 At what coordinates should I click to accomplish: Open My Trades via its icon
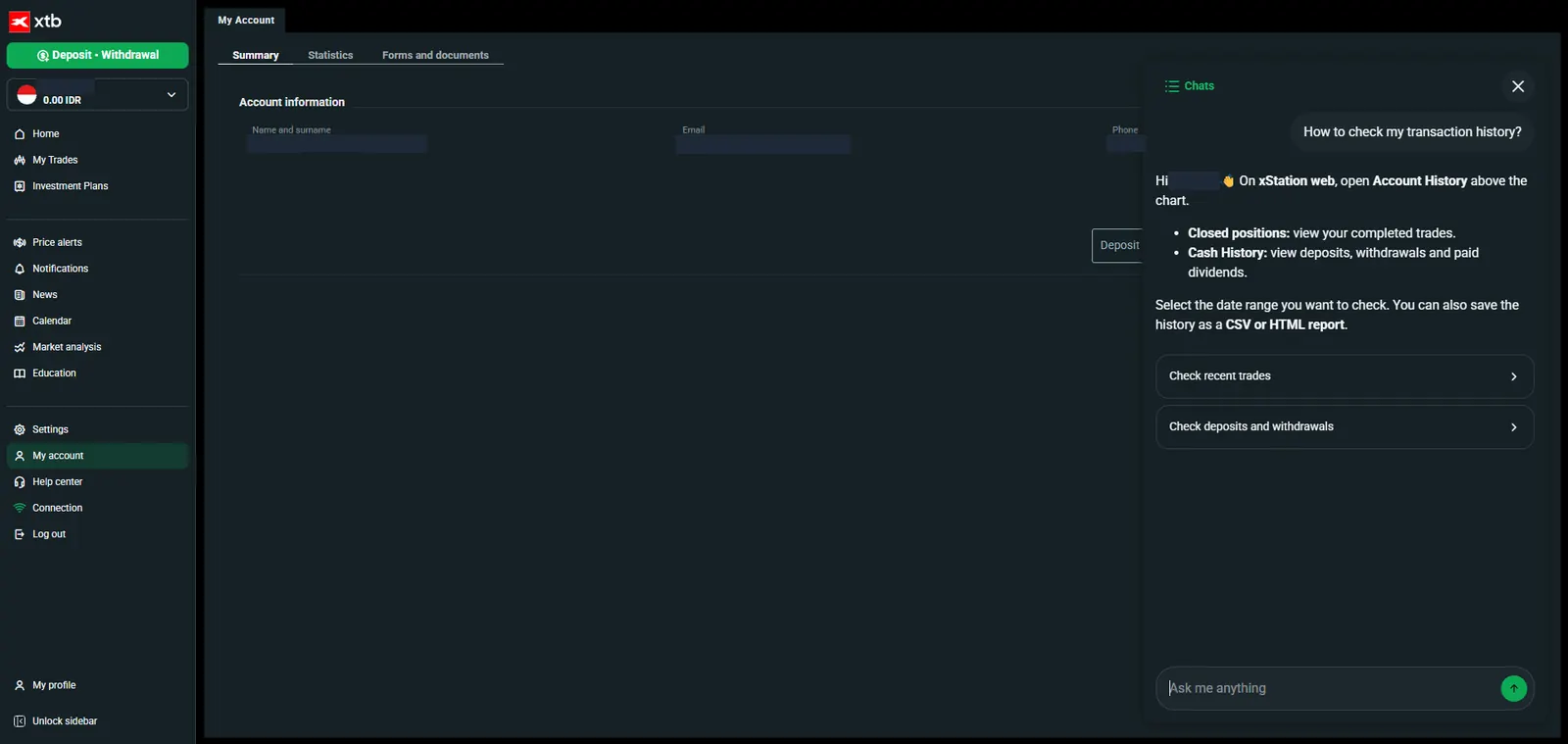point(20,160)
